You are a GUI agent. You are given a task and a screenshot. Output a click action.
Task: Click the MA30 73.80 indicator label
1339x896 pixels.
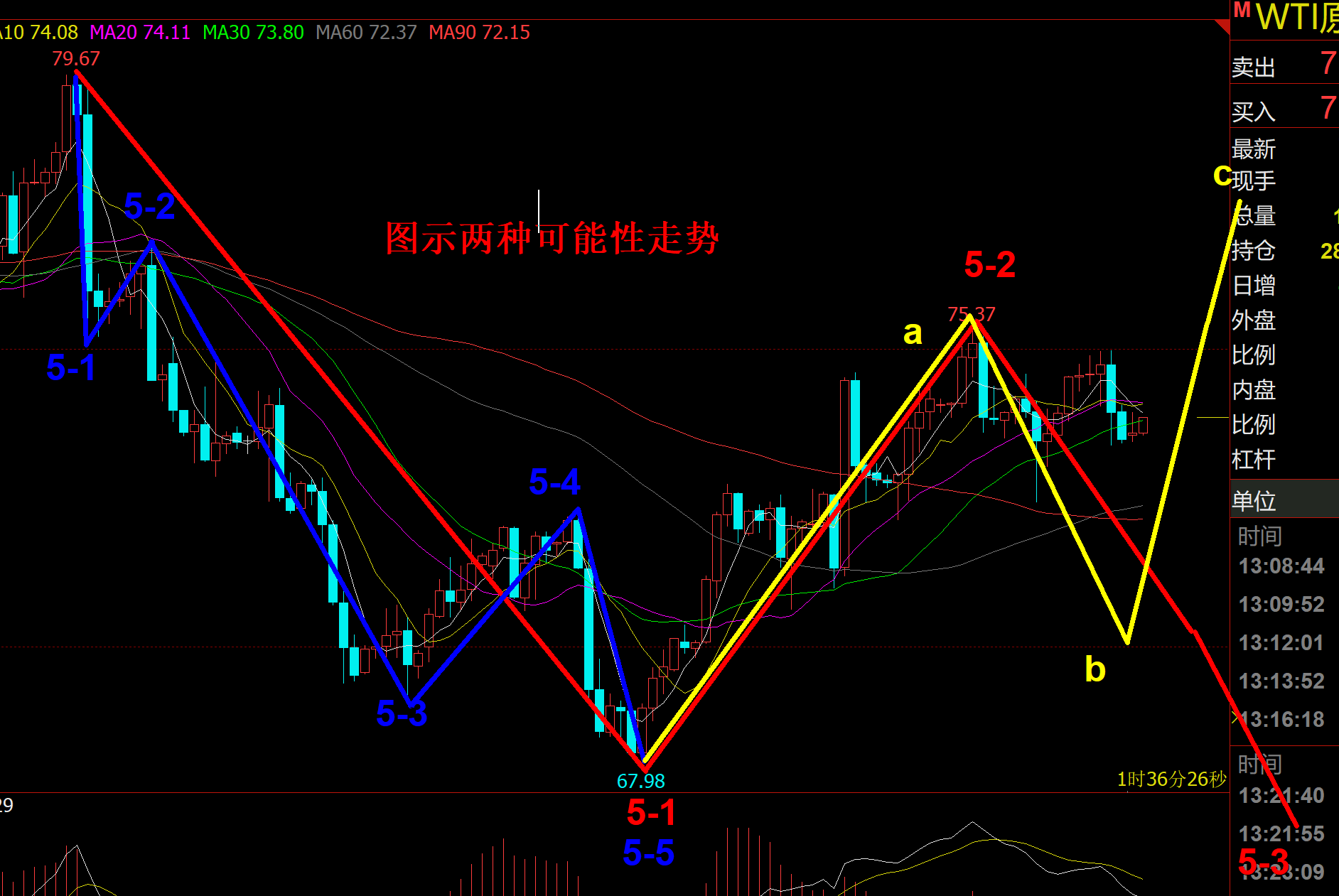pos(253,33)
